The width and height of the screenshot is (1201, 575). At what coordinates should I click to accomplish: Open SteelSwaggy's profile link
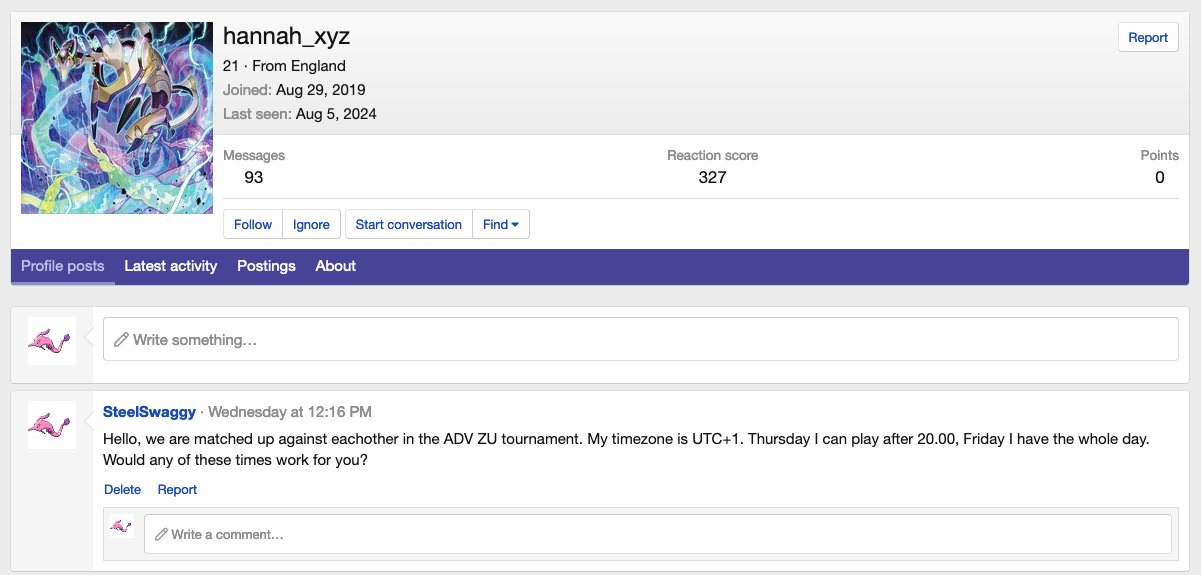149,412
